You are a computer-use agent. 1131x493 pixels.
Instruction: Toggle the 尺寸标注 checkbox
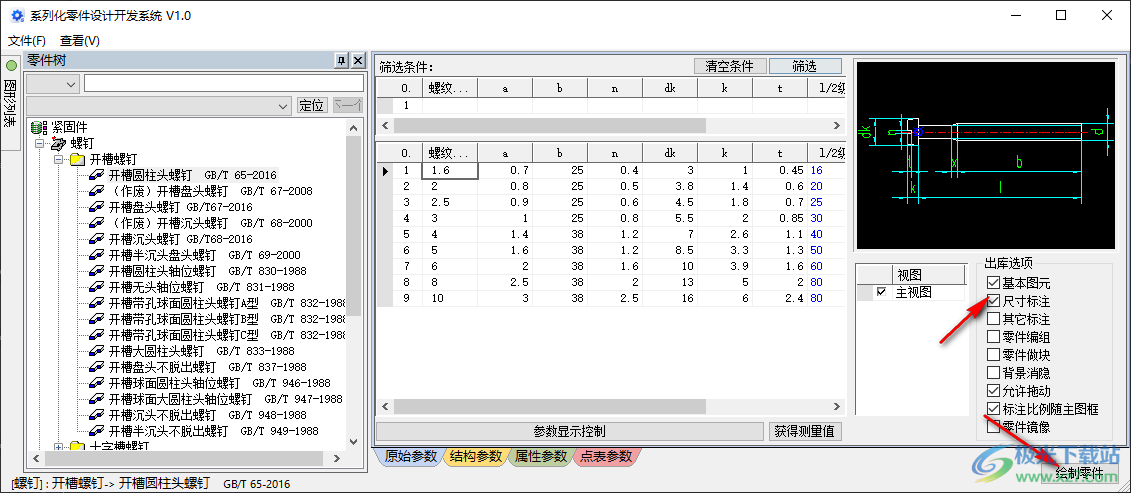coord(993,300)
